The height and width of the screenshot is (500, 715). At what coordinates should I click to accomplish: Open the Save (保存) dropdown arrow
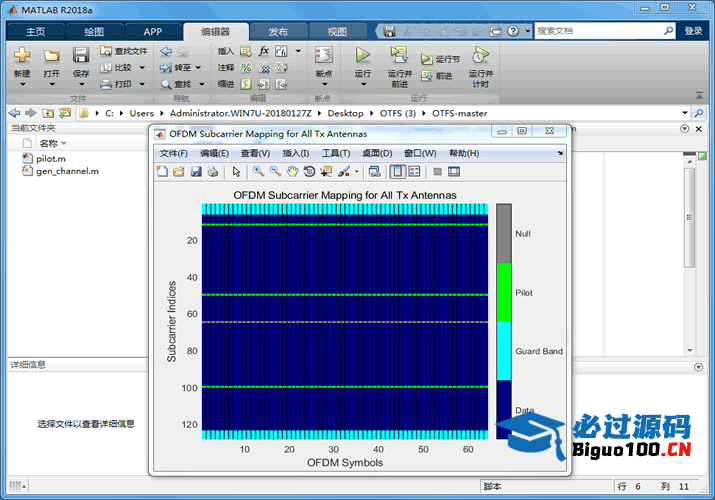[81, 85]
